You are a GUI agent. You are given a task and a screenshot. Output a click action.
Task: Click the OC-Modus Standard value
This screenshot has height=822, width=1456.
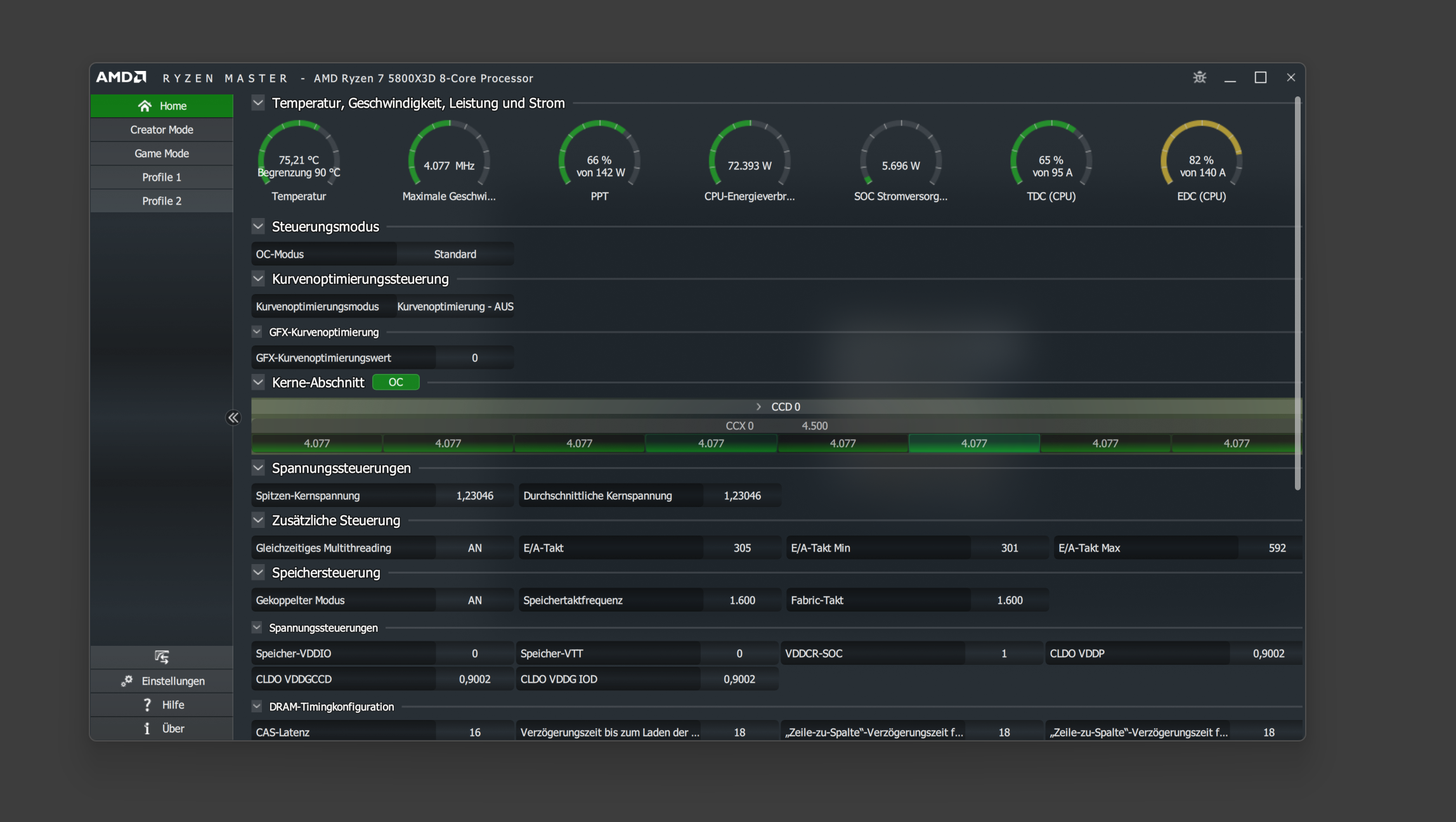(455, 254)
